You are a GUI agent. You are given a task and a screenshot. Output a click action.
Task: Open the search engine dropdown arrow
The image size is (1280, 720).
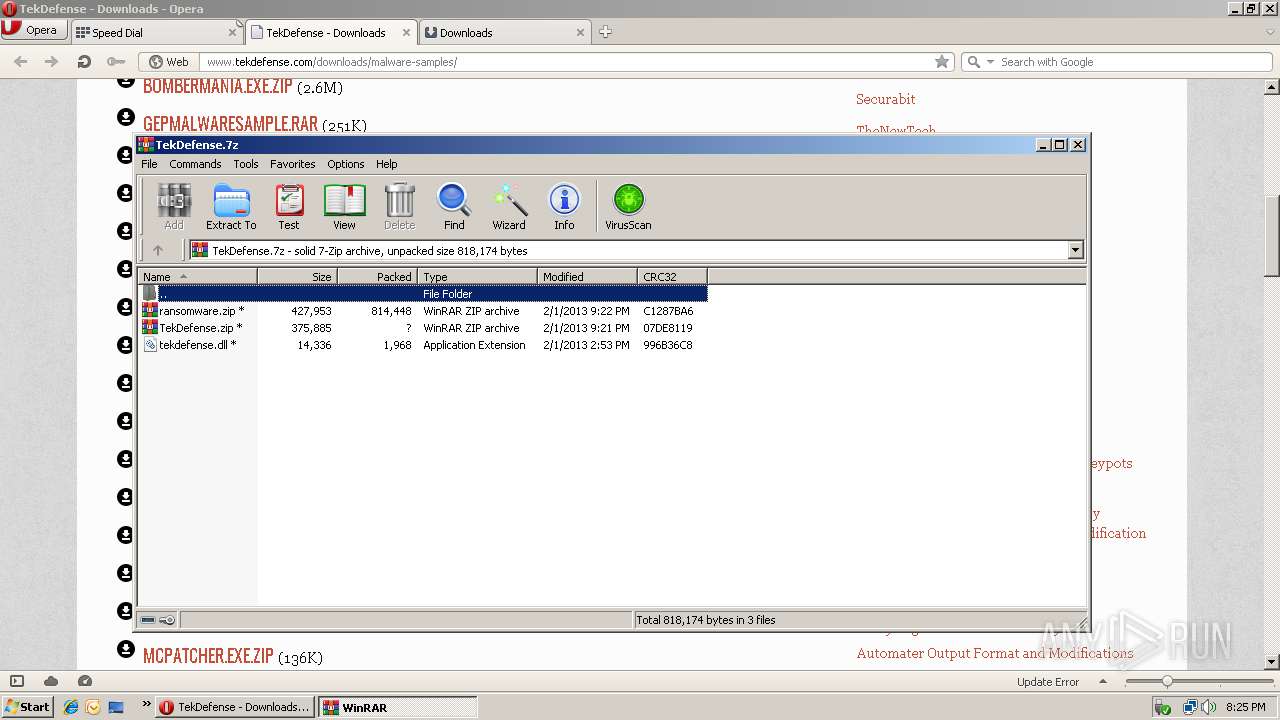(x=991, y=61)
